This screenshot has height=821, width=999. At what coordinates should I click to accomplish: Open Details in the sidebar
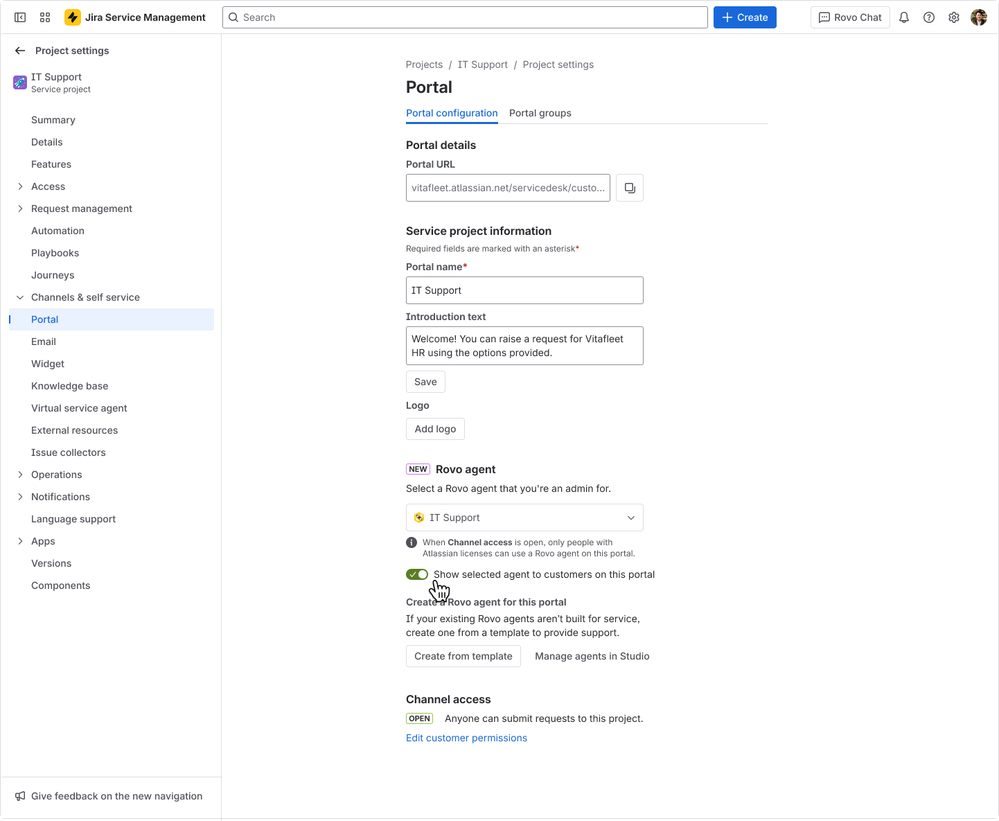click(47, 142)
